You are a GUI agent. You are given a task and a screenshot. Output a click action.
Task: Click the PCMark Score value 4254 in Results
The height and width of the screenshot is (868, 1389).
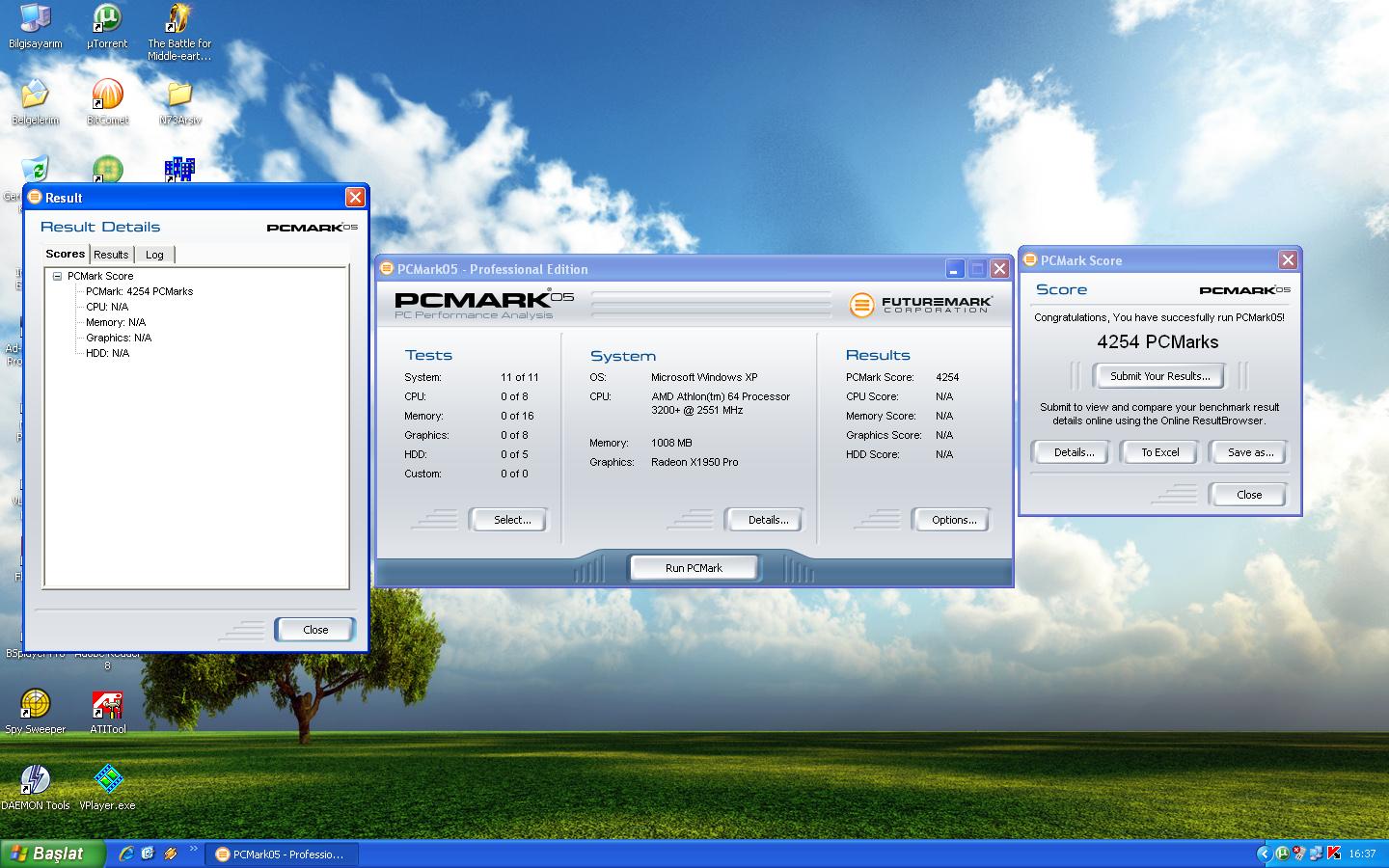[947, 377]
